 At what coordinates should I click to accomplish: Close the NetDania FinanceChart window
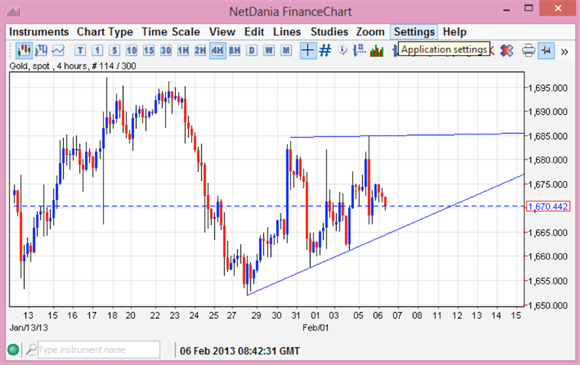(x=558, y=8)
